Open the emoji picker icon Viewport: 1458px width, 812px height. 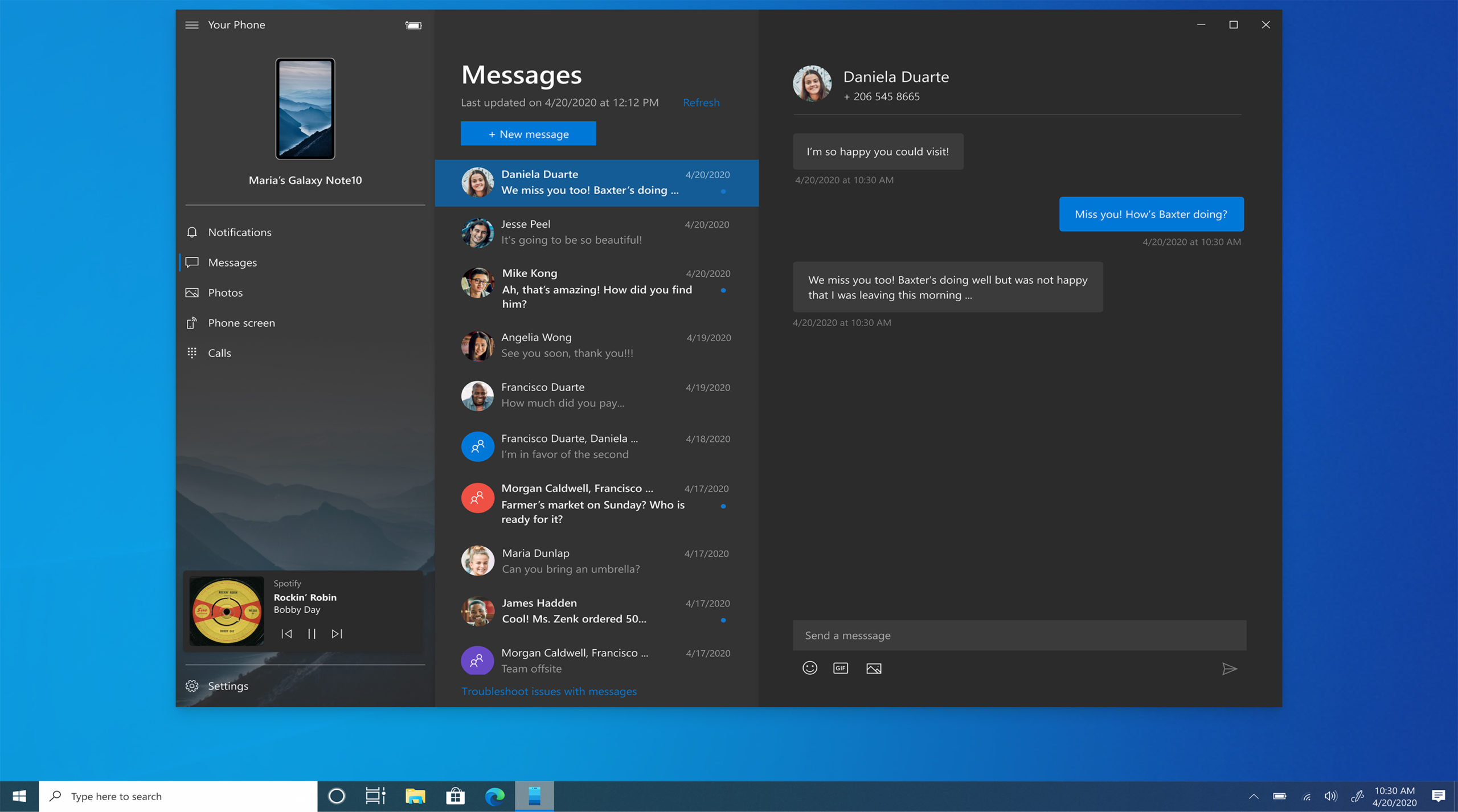pyautogui.click(x=809, y=668)
